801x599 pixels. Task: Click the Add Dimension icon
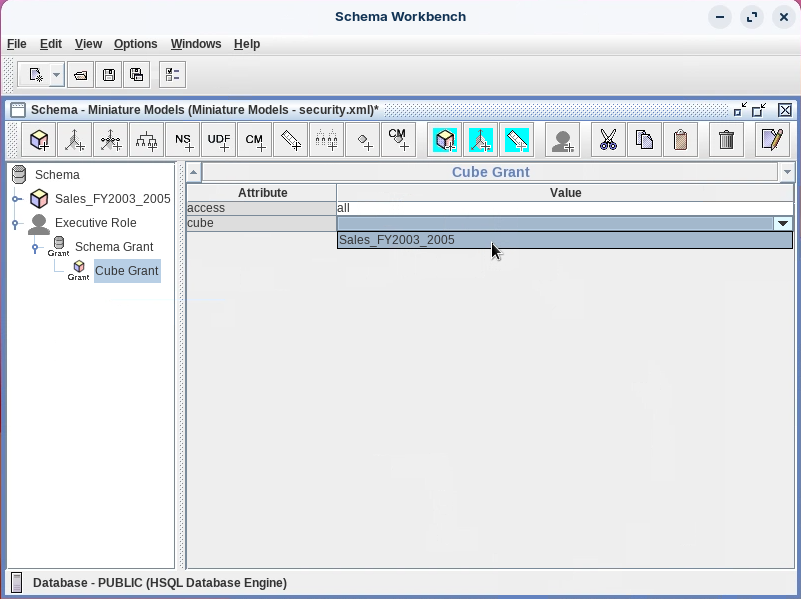pos(75,139)
